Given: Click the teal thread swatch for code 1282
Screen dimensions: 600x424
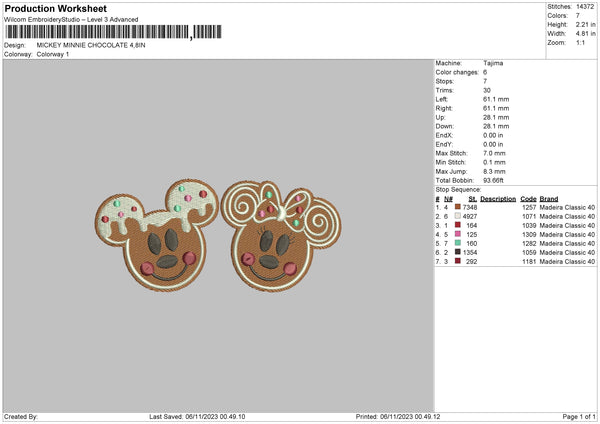Looking at the screenshot, I should click(458, 243).
